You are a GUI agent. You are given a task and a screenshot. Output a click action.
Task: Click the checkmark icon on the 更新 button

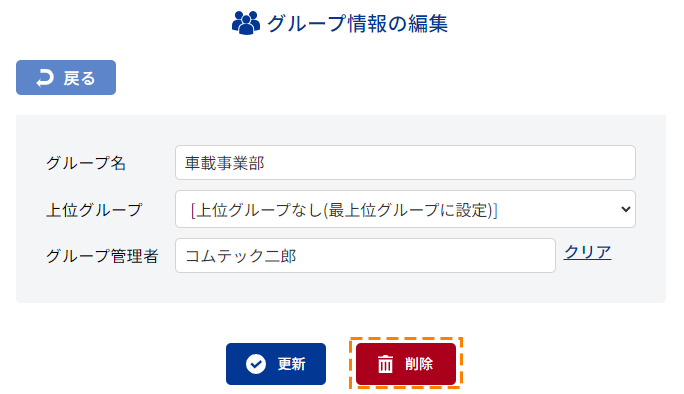click(256, 364)
